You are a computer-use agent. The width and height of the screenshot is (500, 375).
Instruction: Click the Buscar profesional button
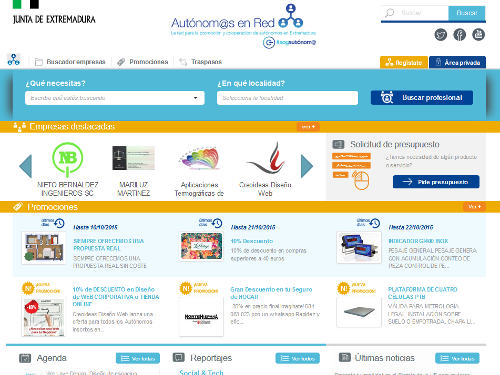[422, 98]
